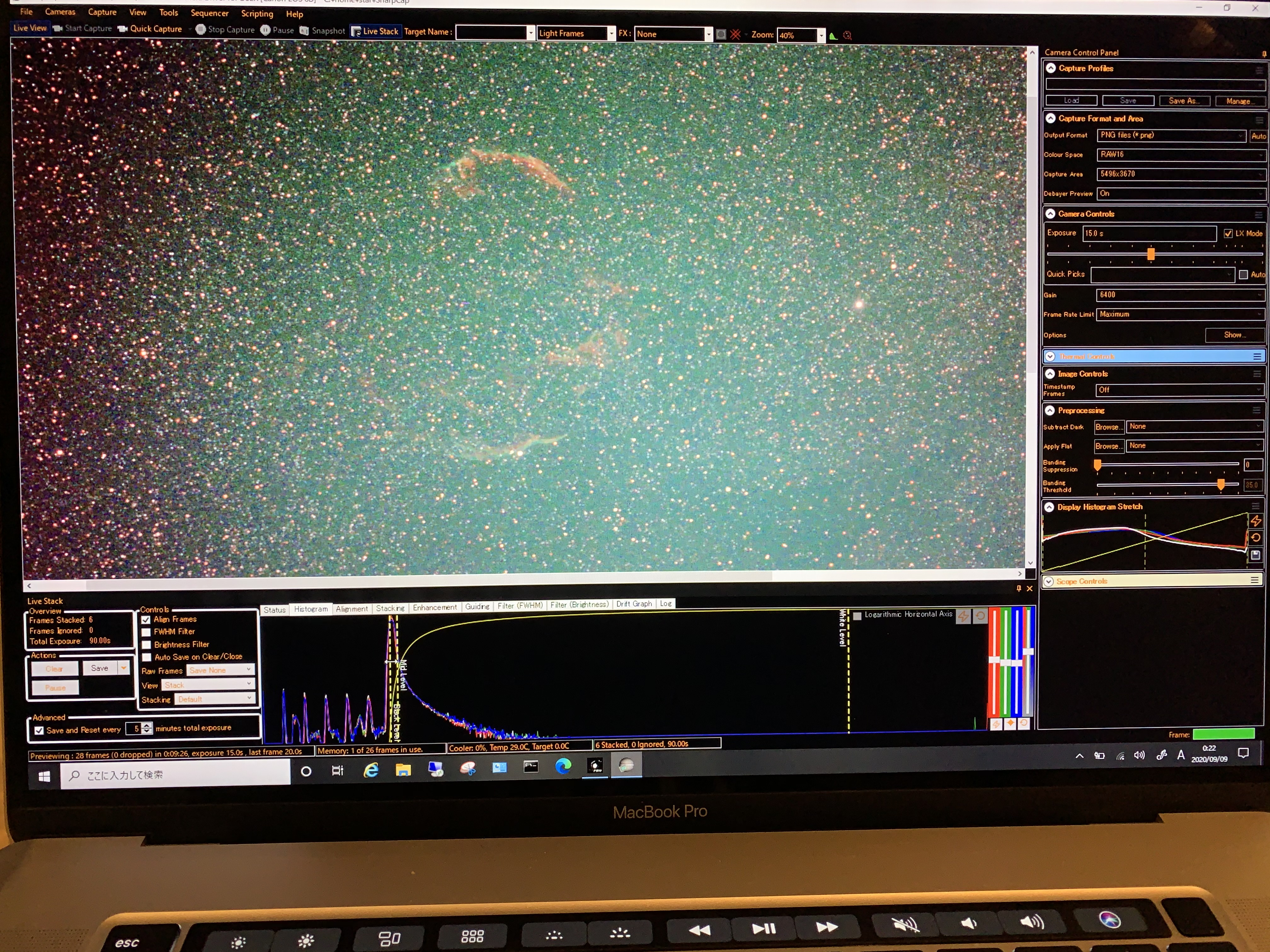Image resolution: width=1270 pixels, height=952 pixels.
Task: Toggle the LX Mode checkbox
Action: coord(1228,234)
